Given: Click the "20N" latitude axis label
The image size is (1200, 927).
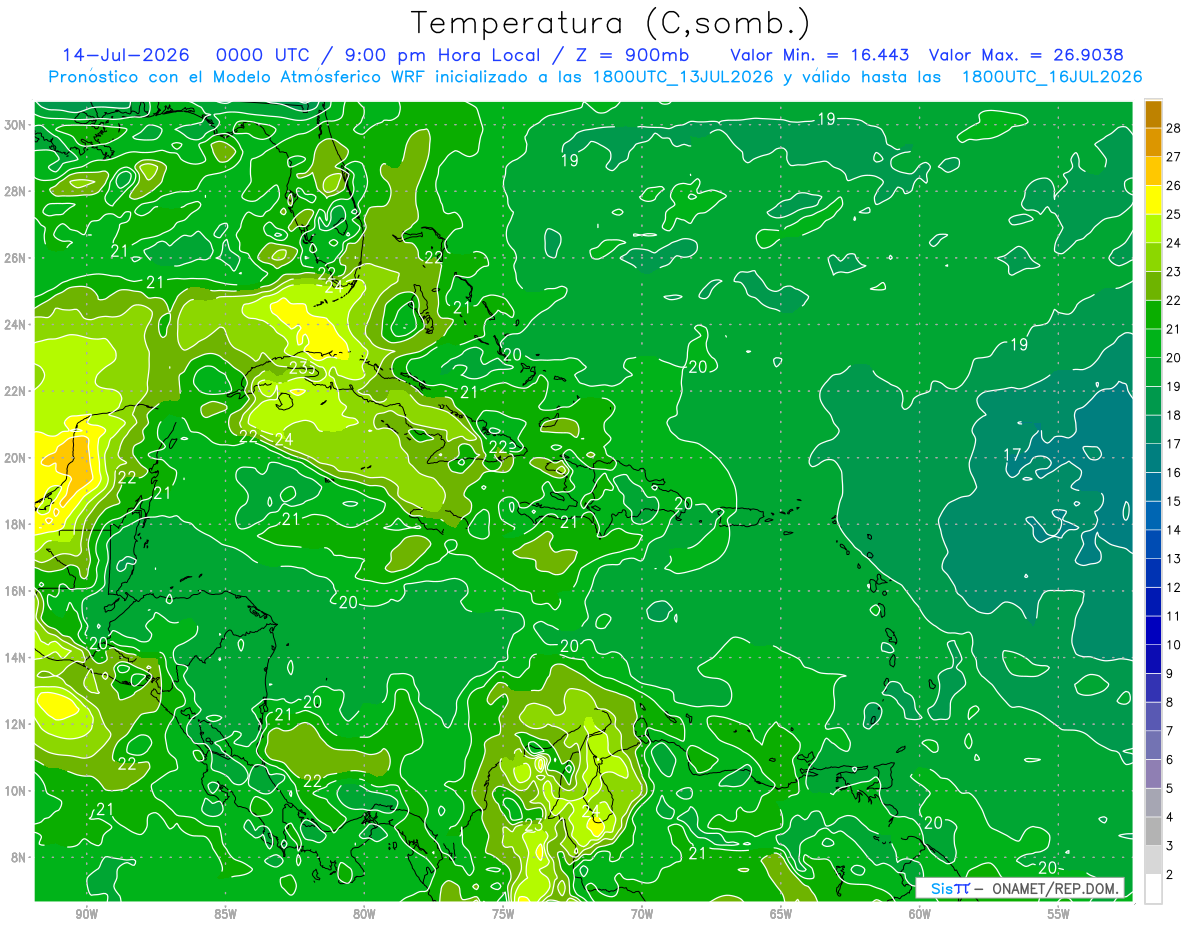Looking at the screenshot, I should pyautogui.click(x=16, y=458).
